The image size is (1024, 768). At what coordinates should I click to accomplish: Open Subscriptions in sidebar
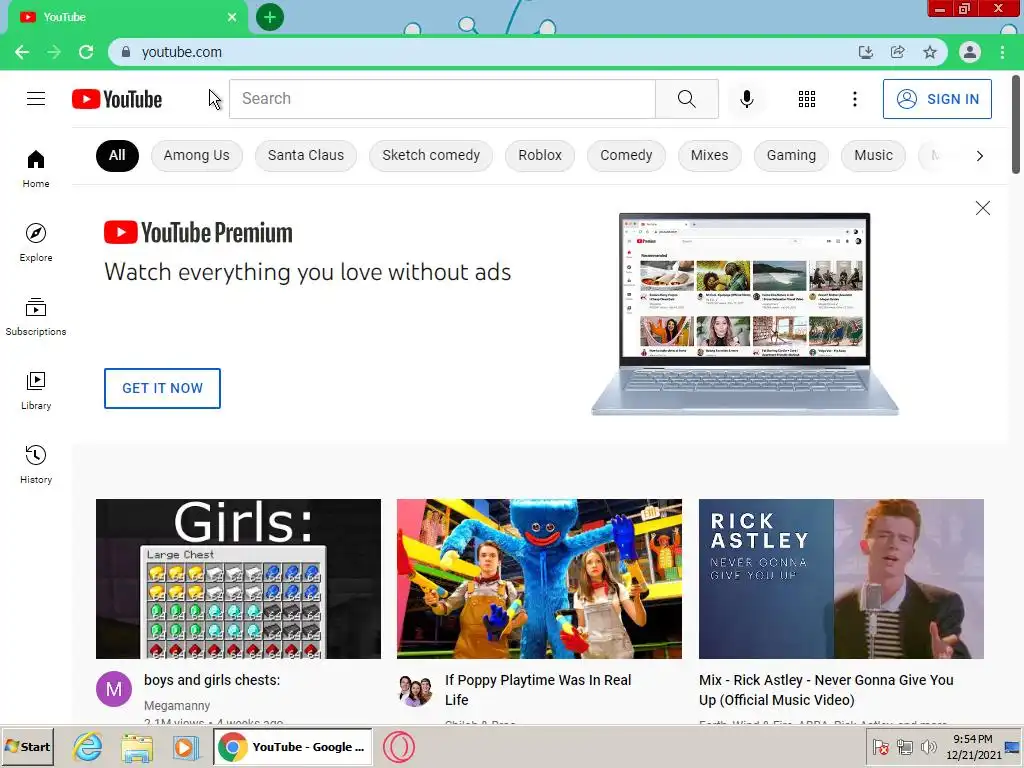point(36,317)
